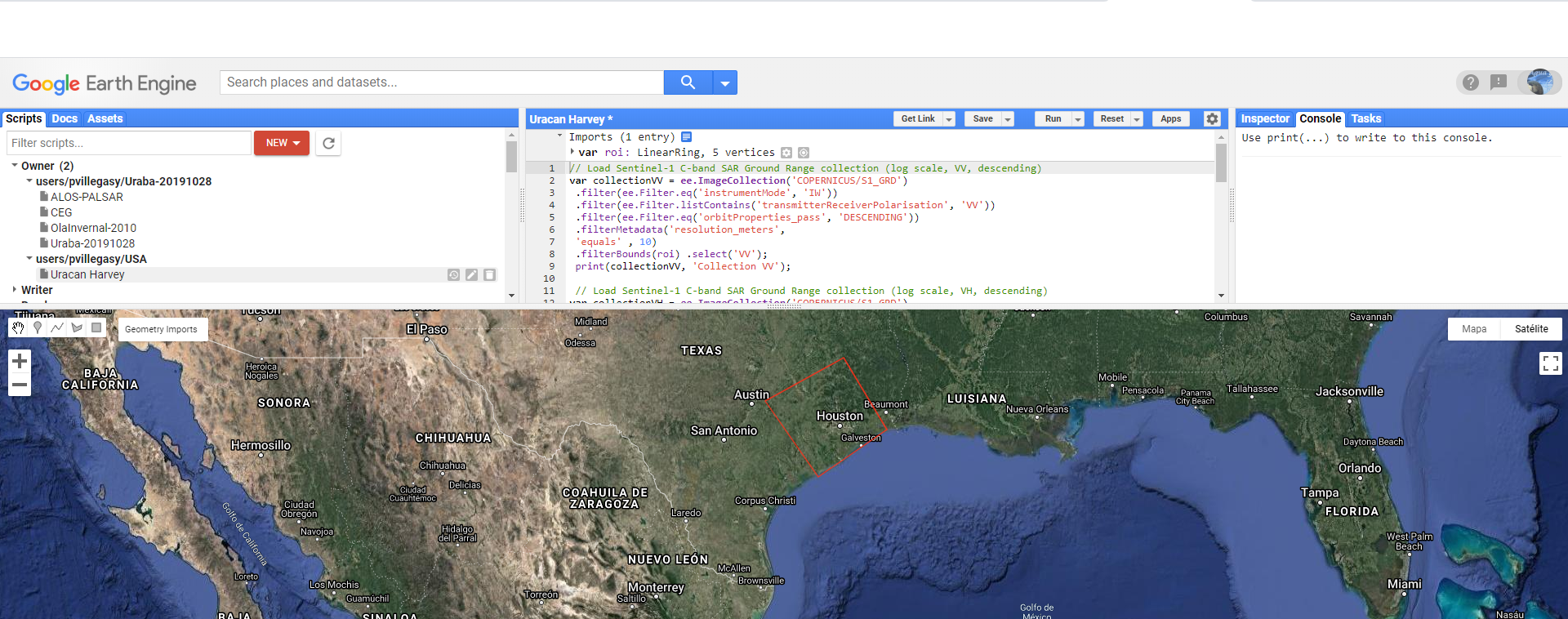Expand the var roi import details
The height and width of the screenshot is (619, 1568).
tap(572, 152)
